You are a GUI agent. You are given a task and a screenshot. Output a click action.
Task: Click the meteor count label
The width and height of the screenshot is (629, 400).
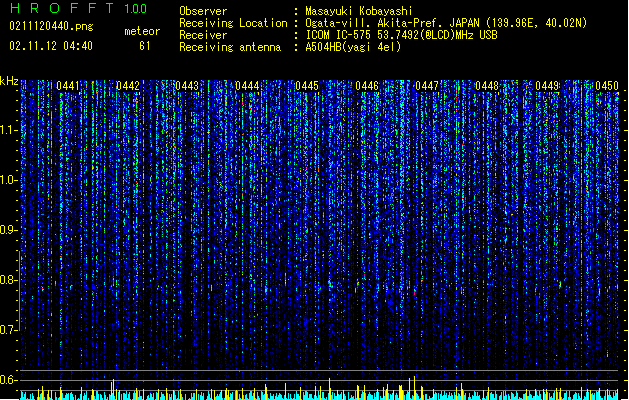pos(142,31)
